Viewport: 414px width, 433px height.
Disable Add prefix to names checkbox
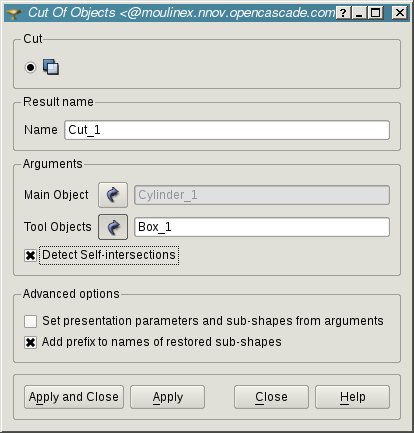pos(30,342)
